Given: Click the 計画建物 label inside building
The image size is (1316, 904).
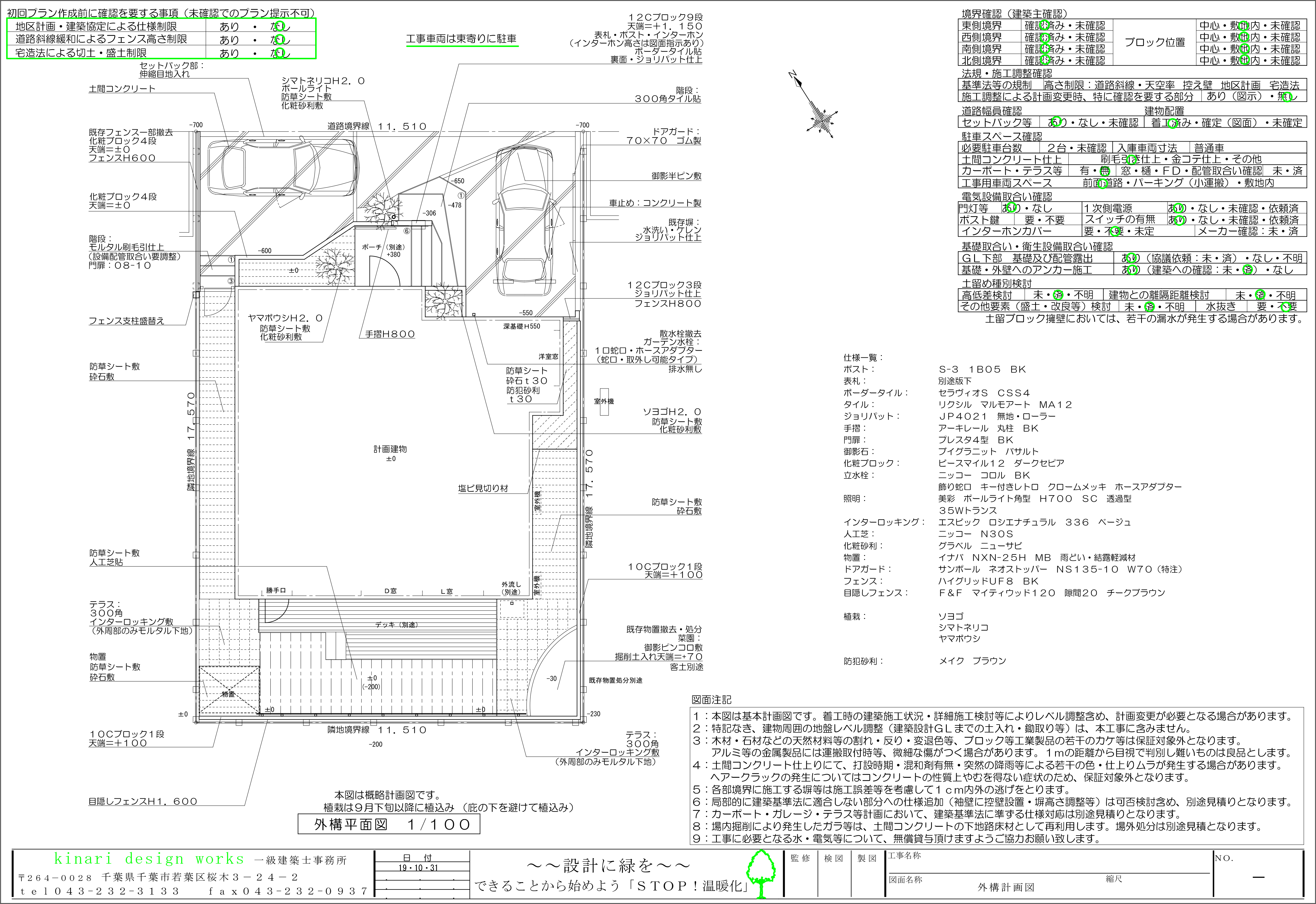Looking at the screenshot, I should pos(390,449).
